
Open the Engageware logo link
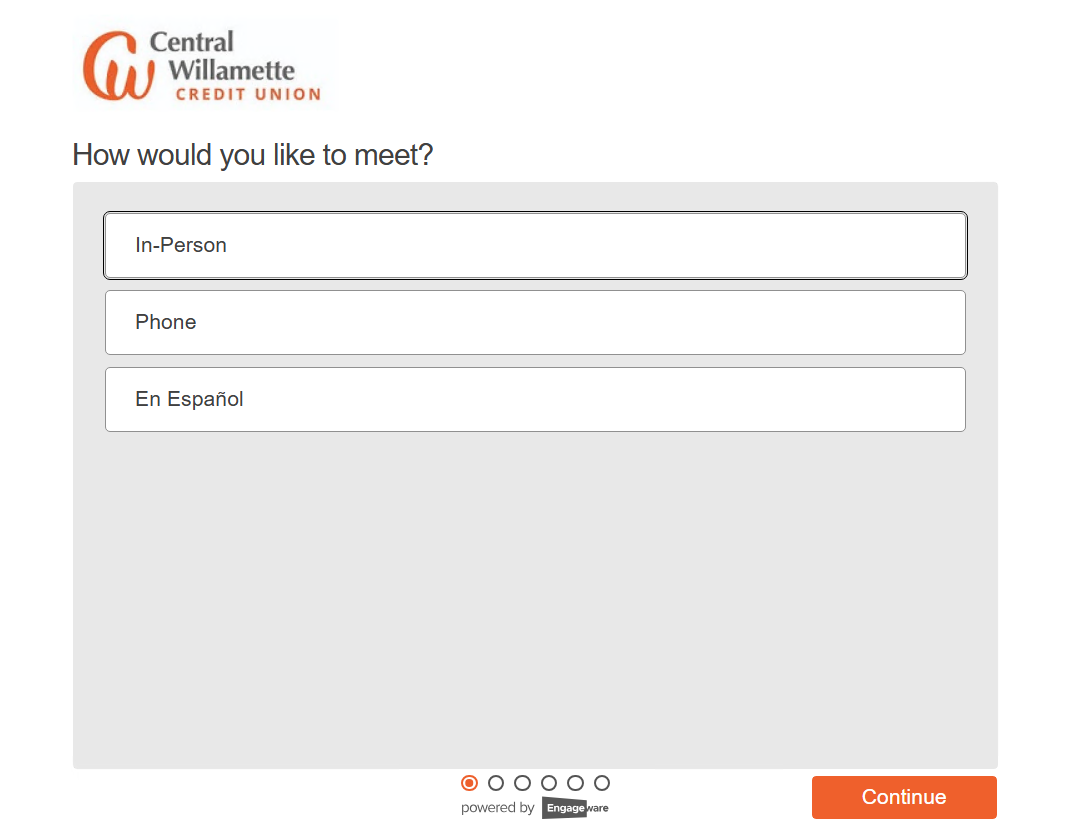[x=575, y=808]
